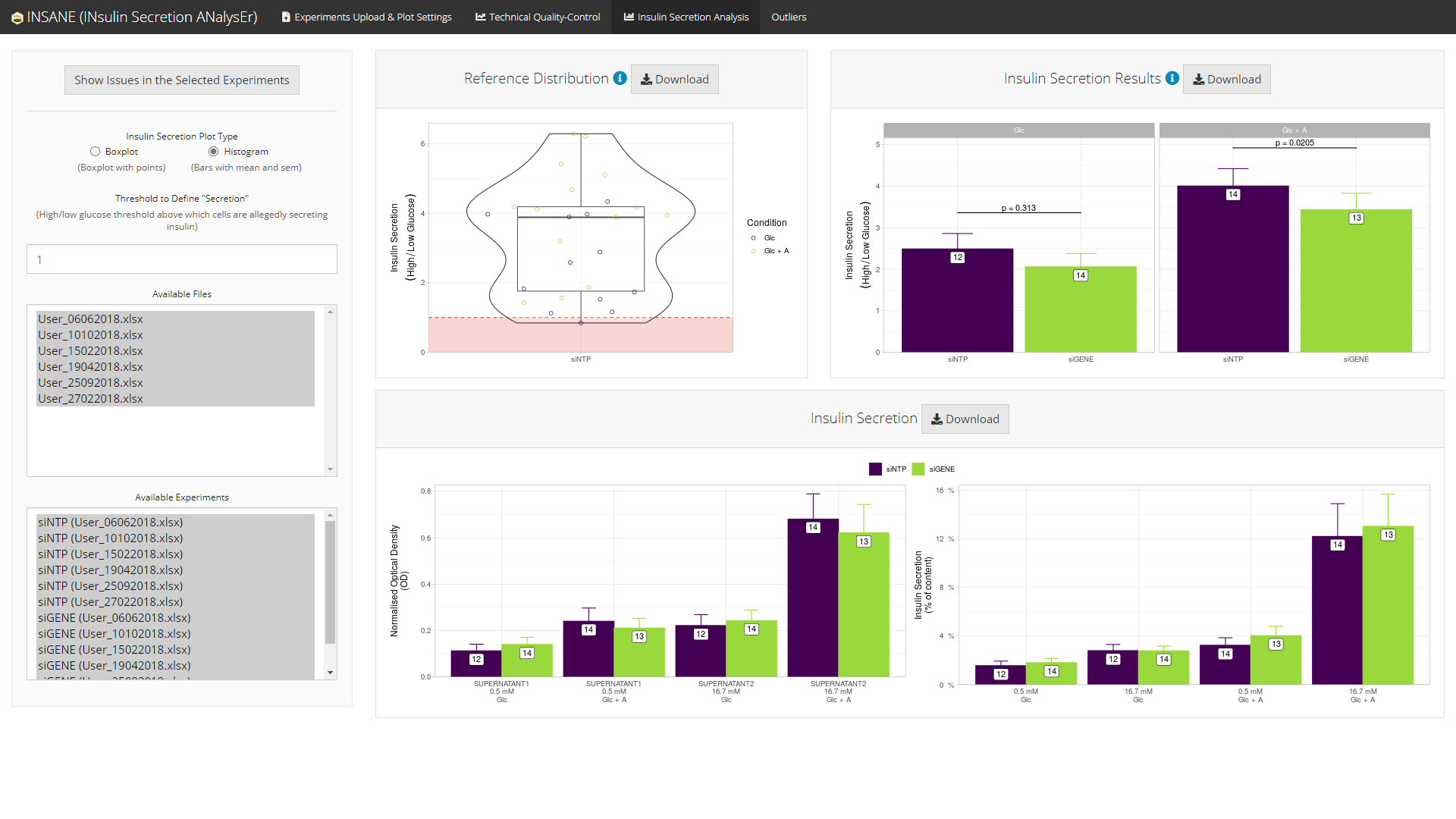
Task: Download the bottom Insulin Secretion plot
Action: coord(965,419)
